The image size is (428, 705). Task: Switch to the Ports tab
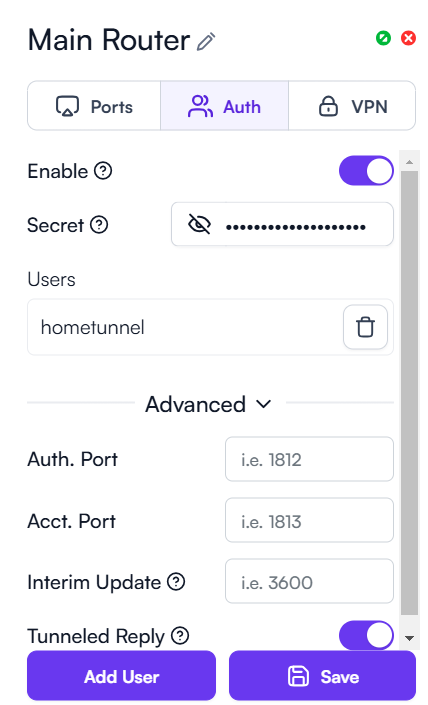point(94,106)
